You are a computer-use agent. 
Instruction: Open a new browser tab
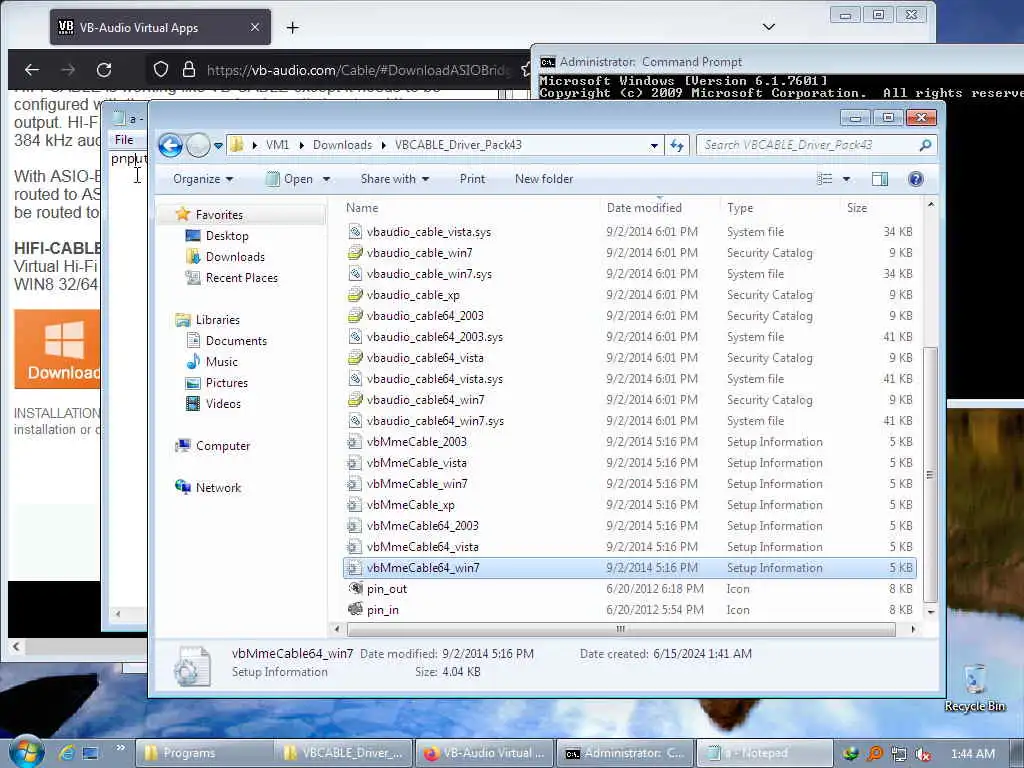(x=293, y=27)
